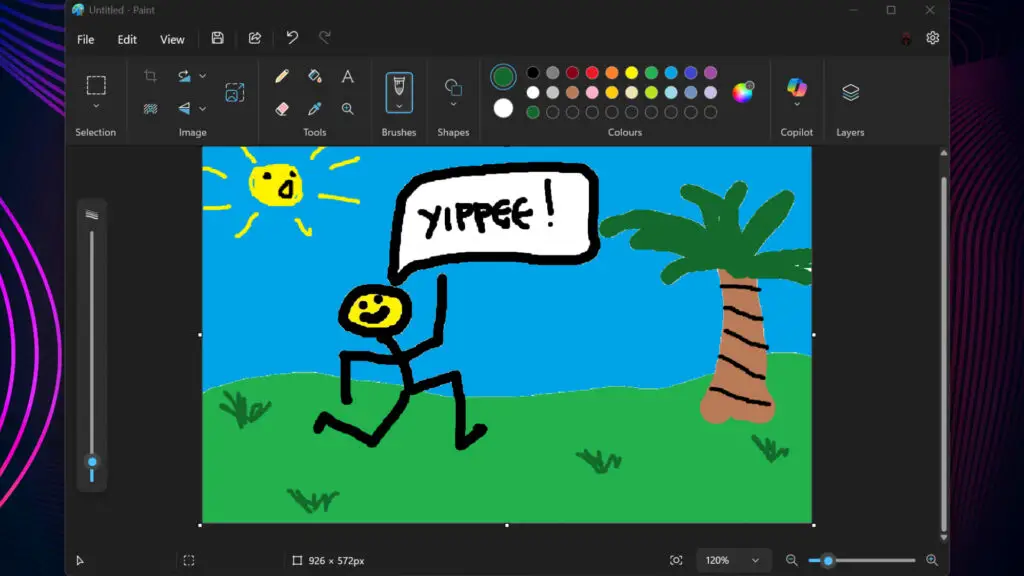Select the Text tool
The height and width of the screenshot is (576, 1024).
347,76
